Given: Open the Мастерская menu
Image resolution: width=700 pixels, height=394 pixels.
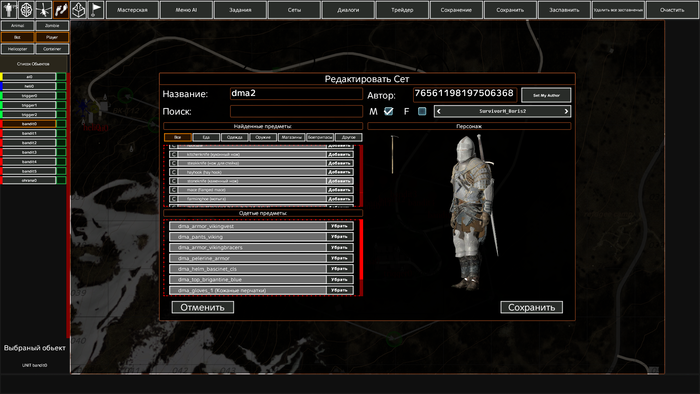Looking at the screenshot, I should [x=132, y=10].
